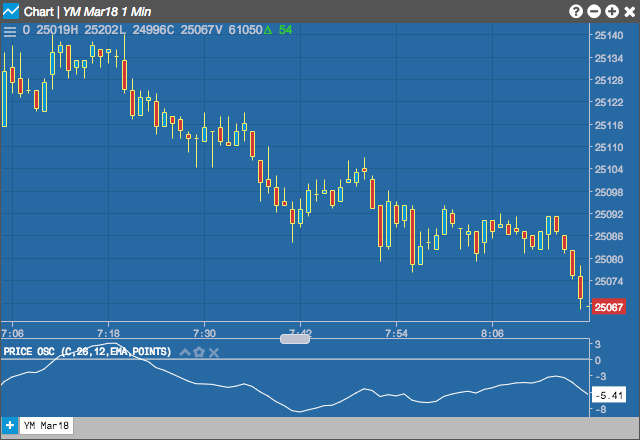
Task: Collapse the Price Osc panel chevron
Action: (x=185, y=352)
